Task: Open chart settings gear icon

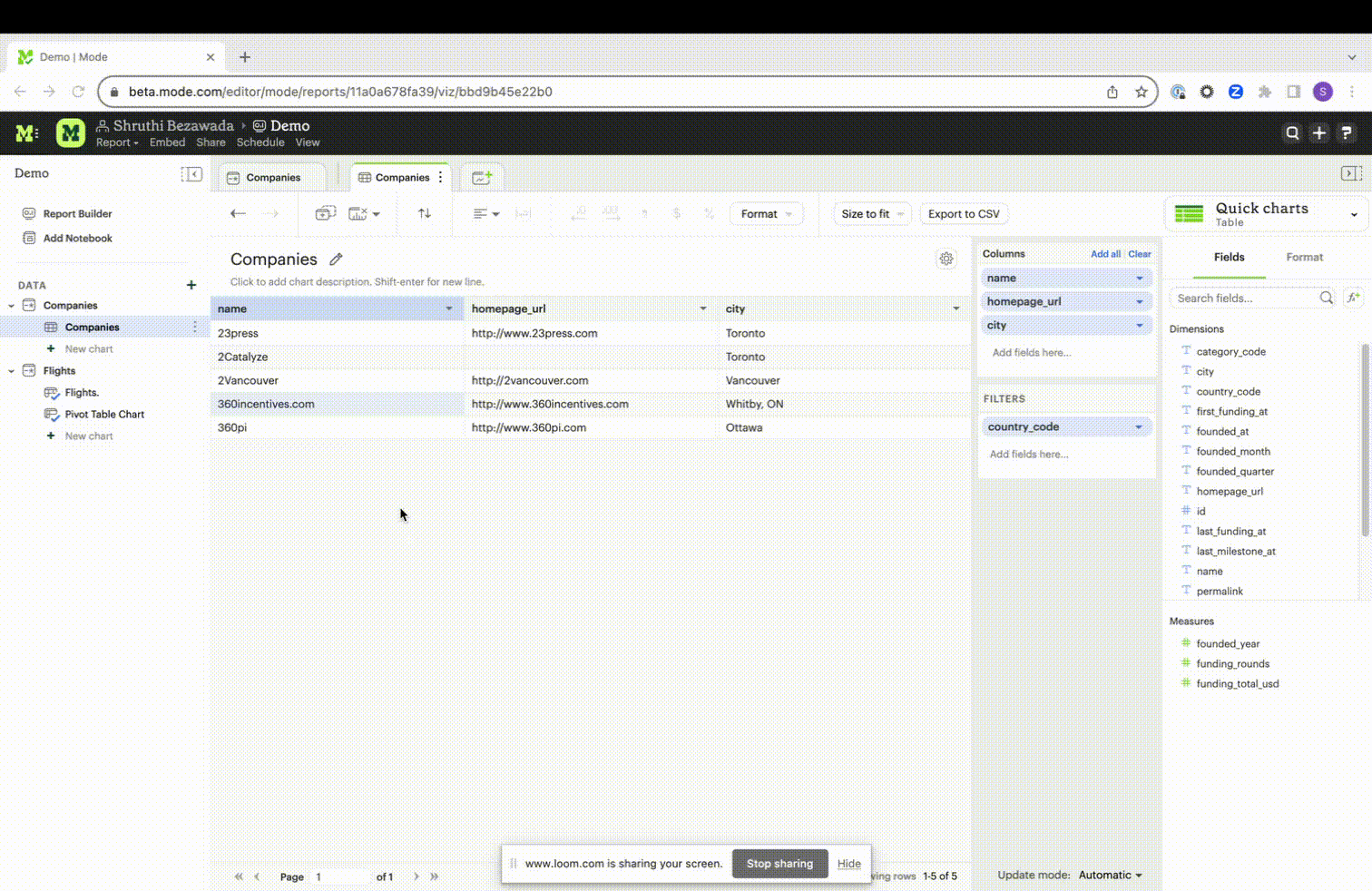Action: [x=946, y=259]
